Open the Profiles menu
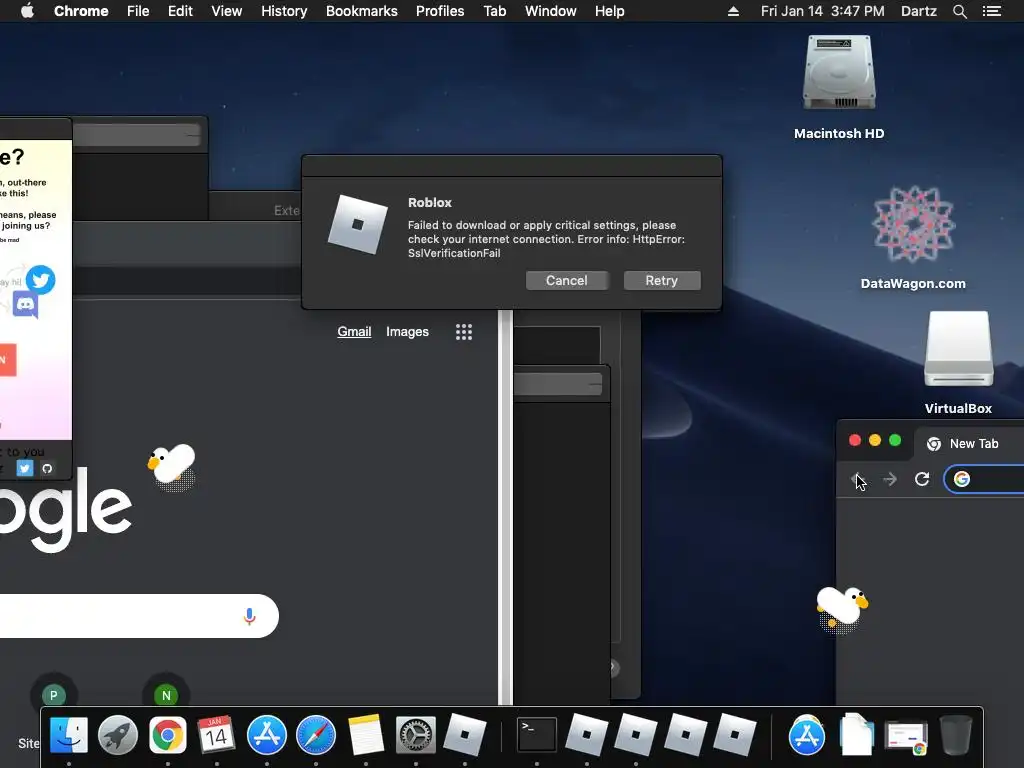 [440, 11]
